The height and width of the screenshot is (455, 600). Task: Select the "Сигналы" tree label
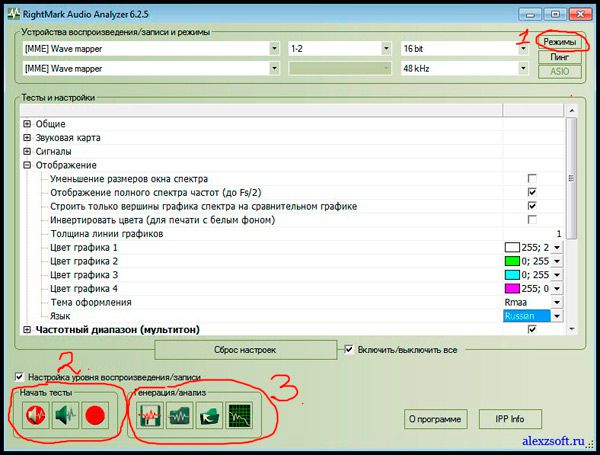[53, 151]
